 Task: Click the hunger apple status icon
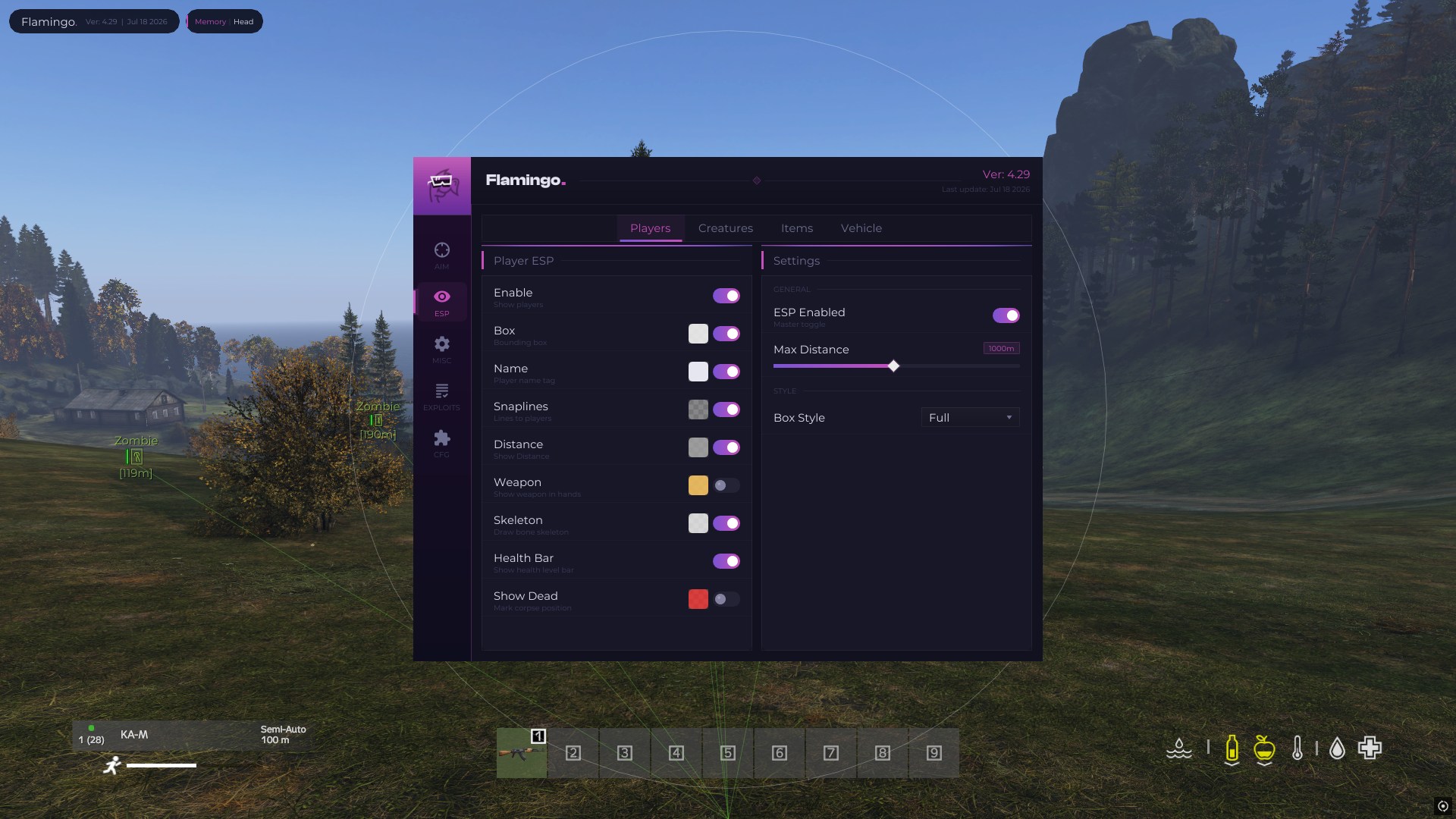click(x=1264, y=749)
